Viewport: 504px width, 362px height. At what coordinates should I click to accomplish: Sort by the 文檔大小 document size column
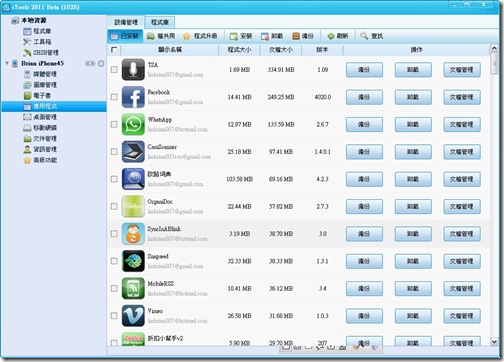tap(281, 50)
